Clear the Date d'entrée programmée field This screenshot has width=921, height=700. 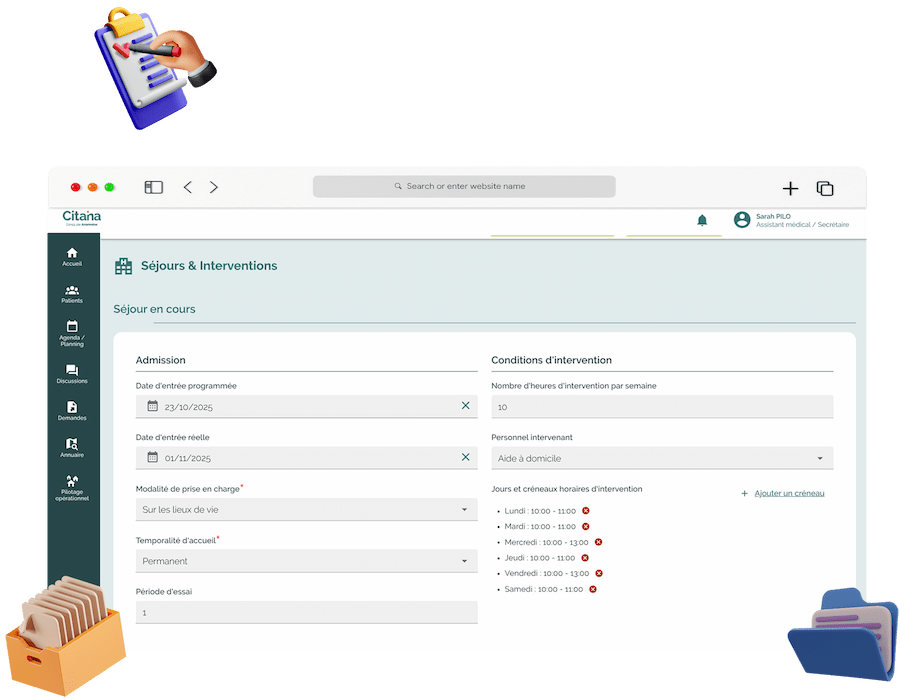(x=465, y=406)
